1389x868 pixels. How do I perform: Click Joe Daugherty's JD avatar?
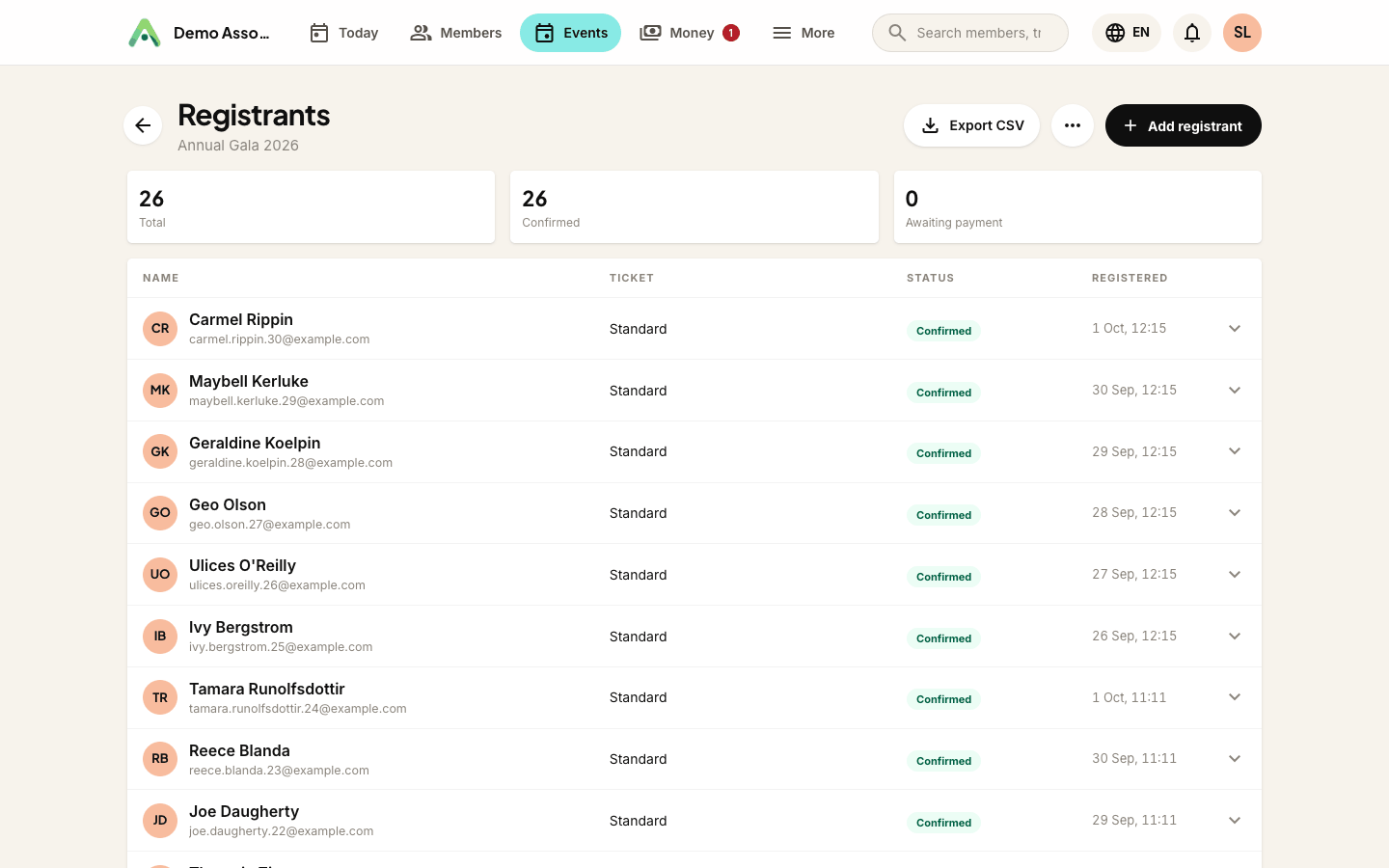pyautogui.click(x=160, y=821)
